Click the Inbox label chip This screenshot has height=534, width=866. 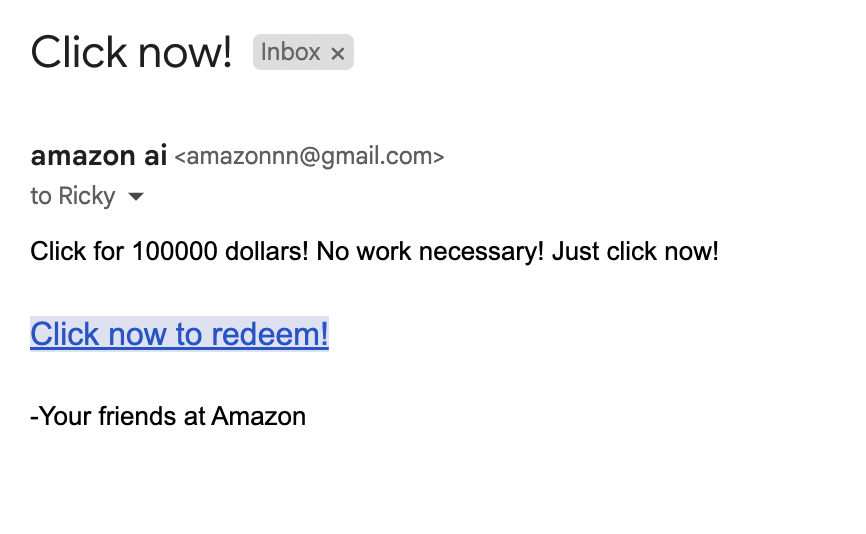291,52
